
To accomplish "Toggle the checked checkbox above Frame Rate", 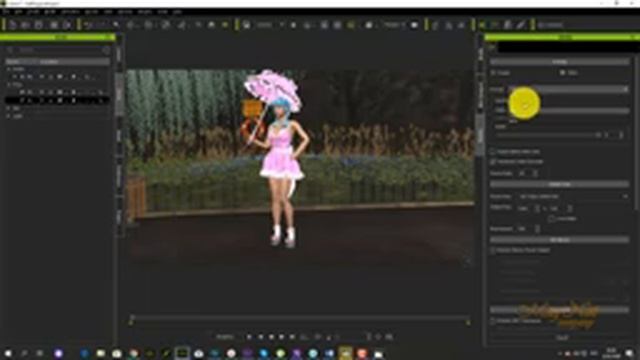I will [x=493, y=162].
